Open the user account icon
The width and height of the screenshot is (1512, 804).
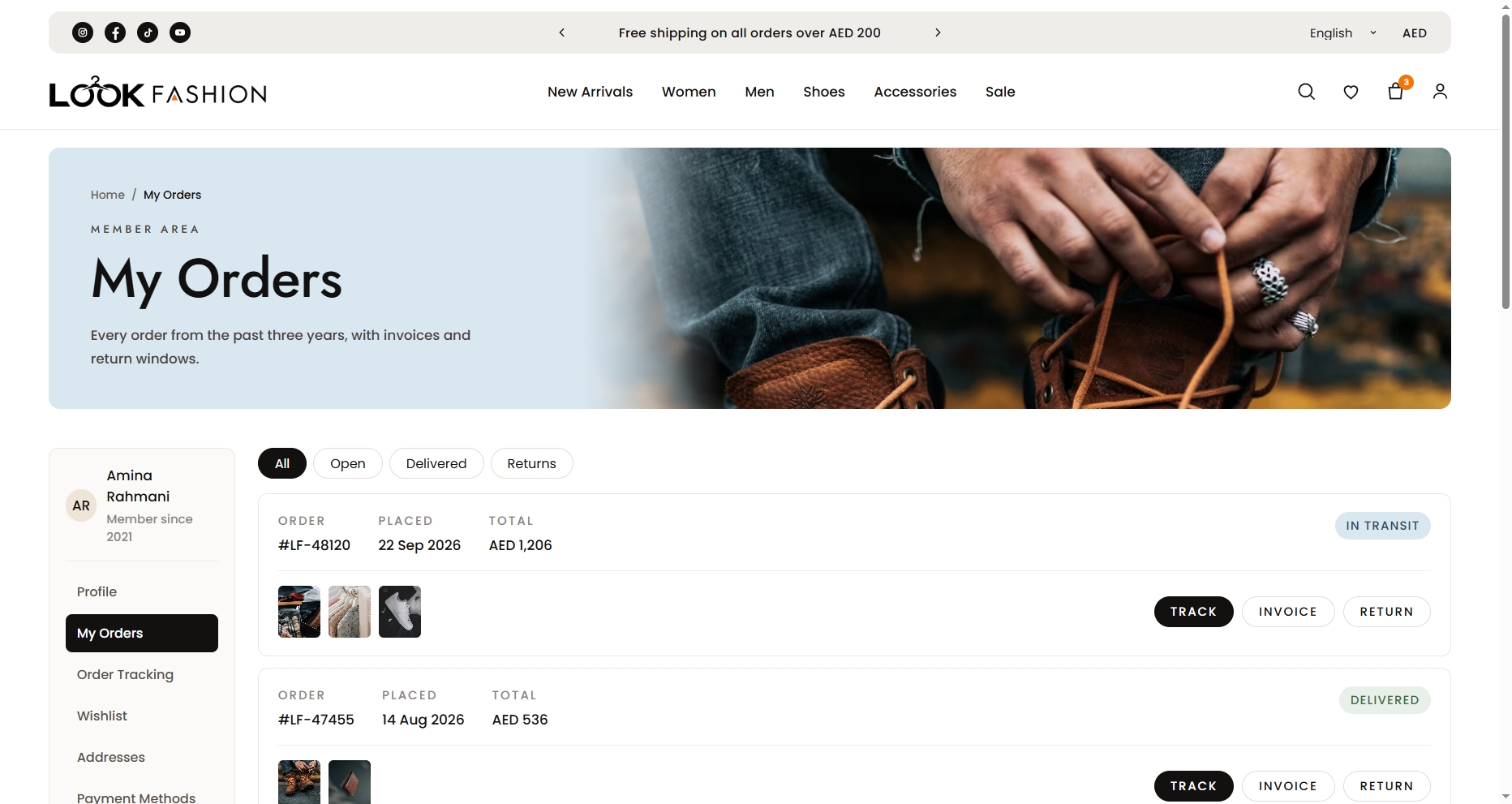(1440, 92)
